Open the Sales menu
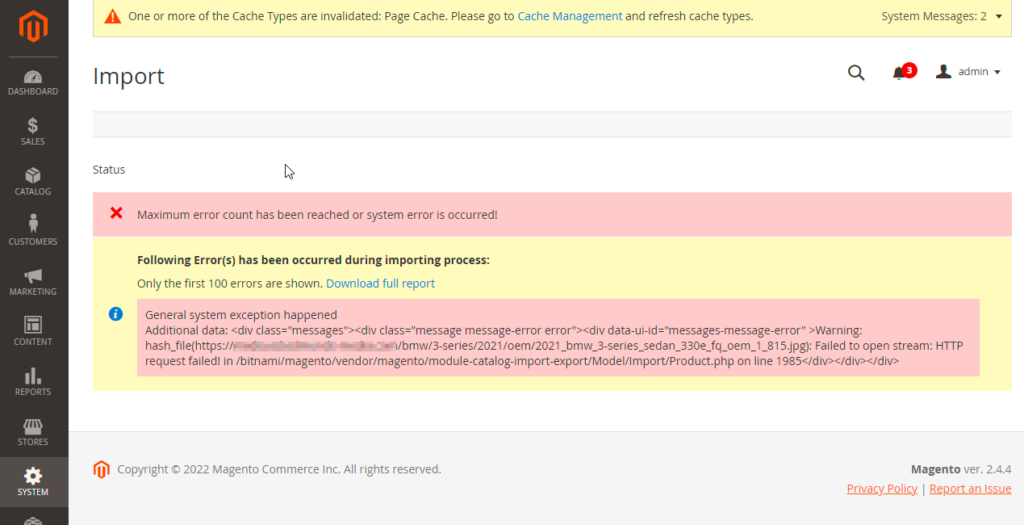Screen dimensions: 1024x525 (33, 131)
